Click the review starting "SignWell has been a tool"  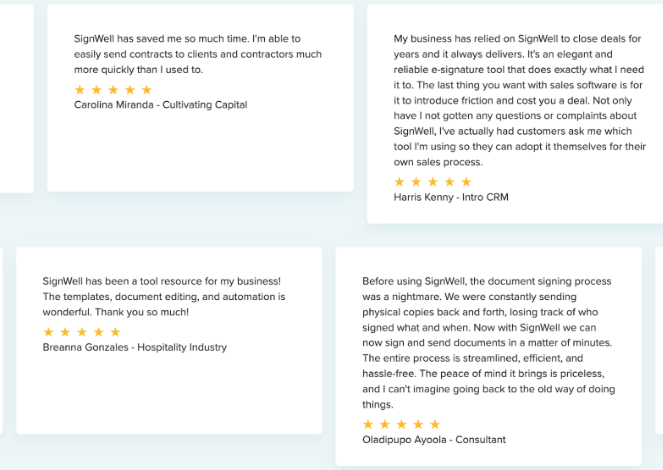164,296
